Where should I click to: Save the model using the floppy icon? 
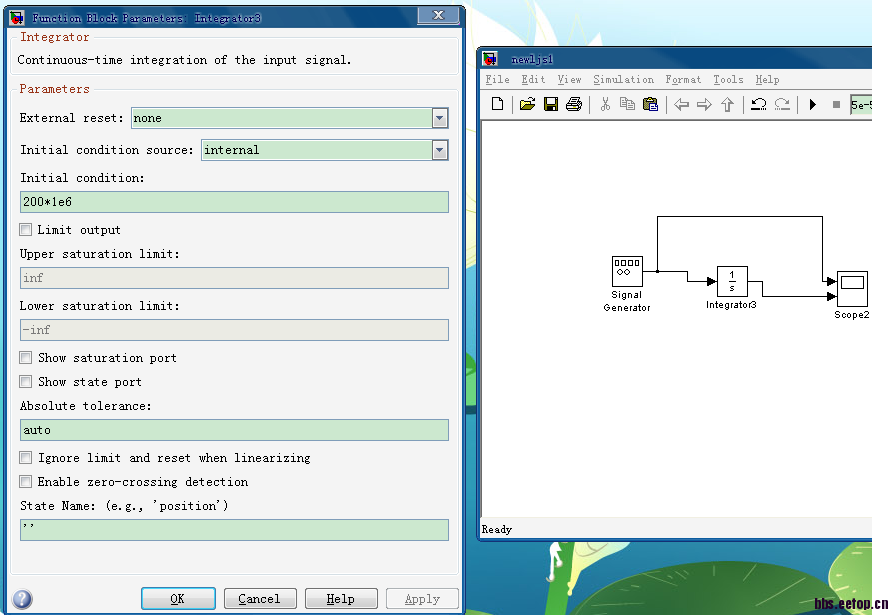tap(550, 104)
